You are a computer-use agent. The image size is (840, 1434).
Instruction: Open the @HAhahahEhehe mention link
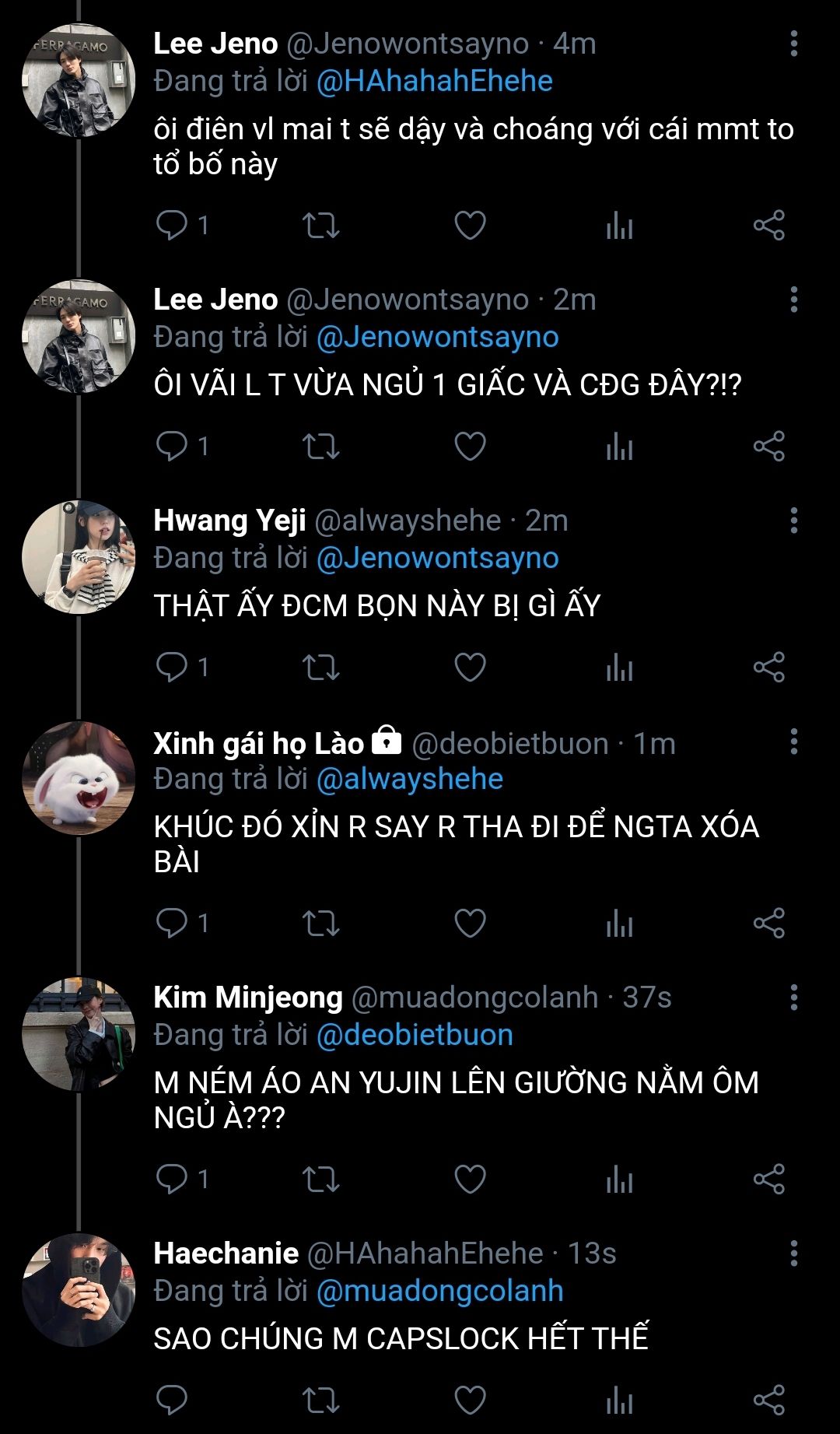click(x=434, y=81)
